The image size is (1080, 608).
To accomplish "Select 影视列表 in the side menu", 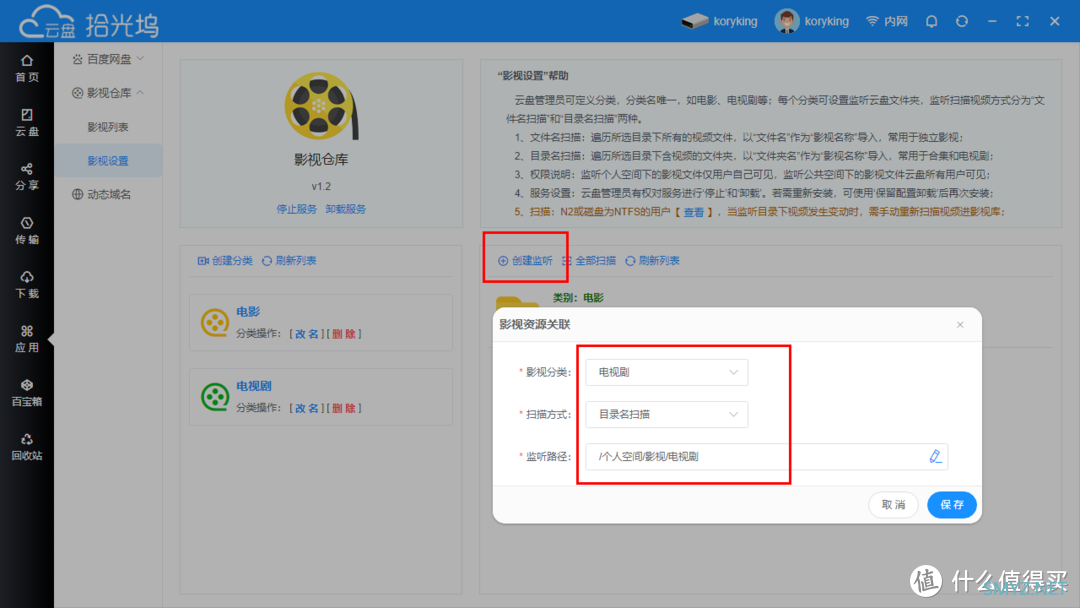I will click(x=108, y=127).
